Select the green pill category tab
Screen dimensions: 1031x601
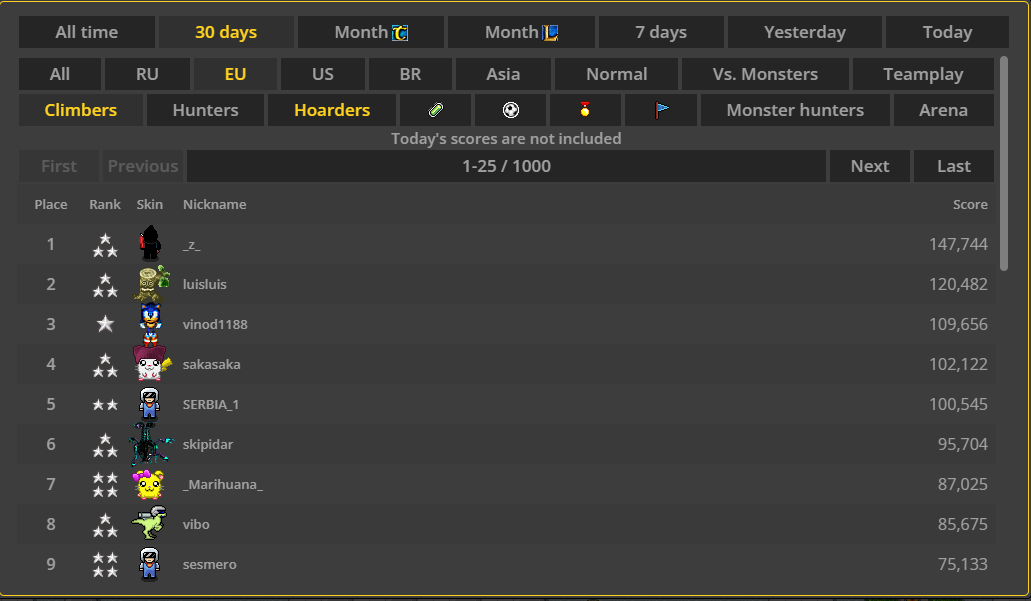(x=435, y=110)
